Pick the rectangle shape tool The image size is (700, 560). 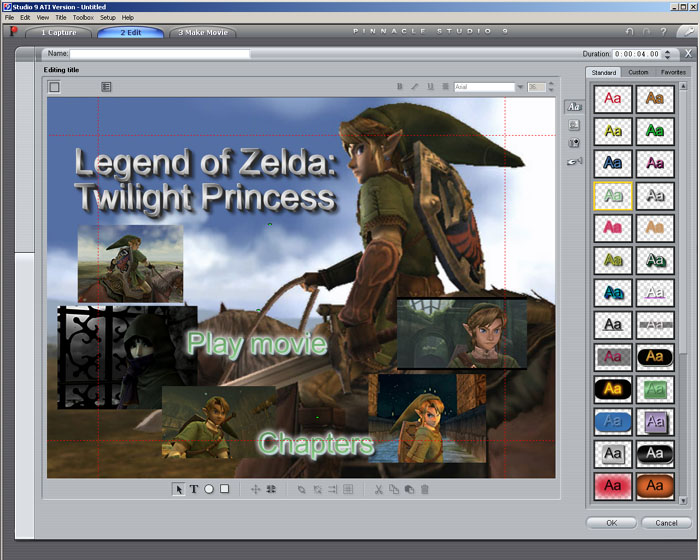(x=225, y=489)
